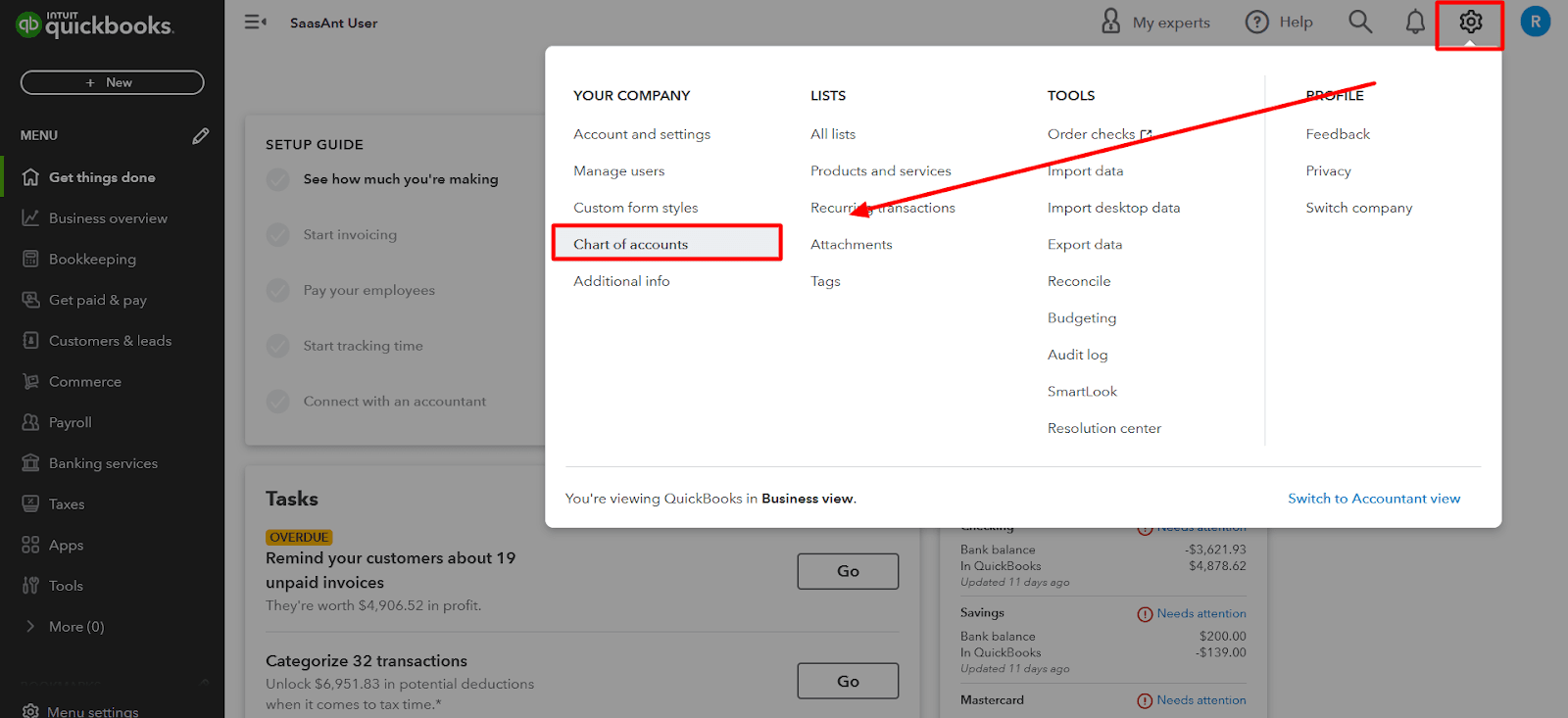Click Mastercard Needs attention alert icon

(1145, 700)
